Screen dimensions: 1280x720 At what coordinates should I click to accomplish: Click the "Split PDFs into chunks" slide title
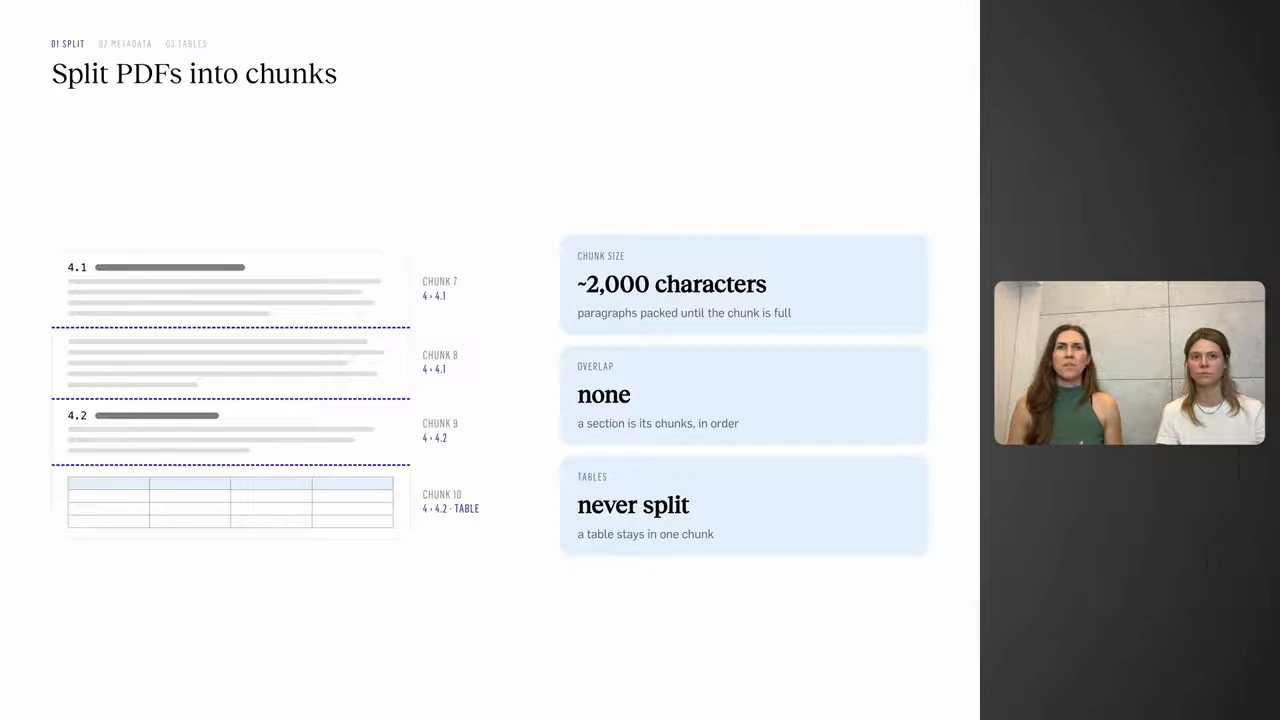click(194, 74)
